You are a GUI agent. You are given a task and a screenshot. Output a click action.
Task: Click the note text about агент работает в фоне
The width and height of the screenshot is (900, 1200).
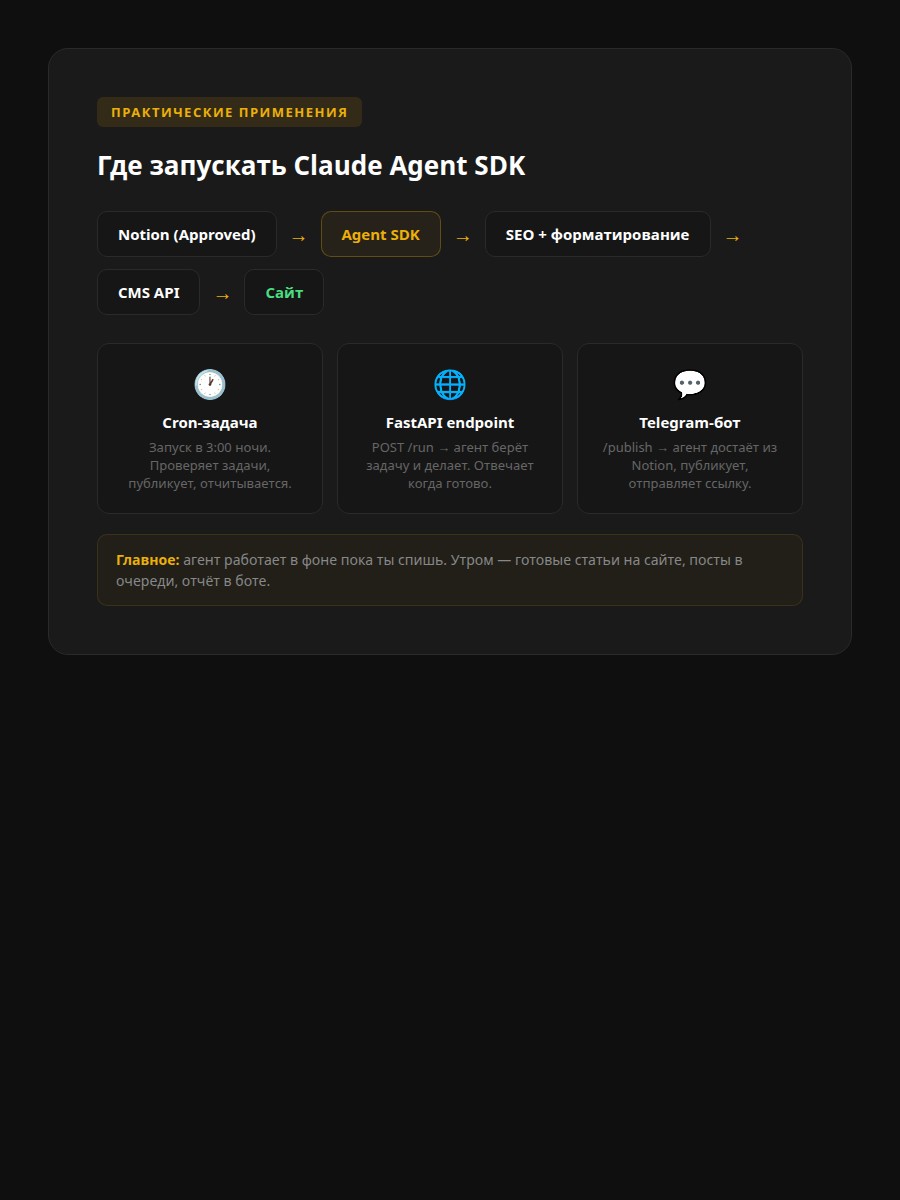pyautogui.click(x=430, y=570)
